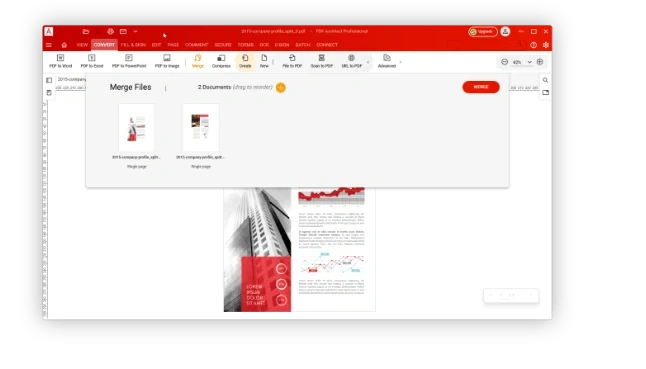Click the Create tool
Image resolution: width=646 pixels, height=369 pixels.
(x=245, y=61)
